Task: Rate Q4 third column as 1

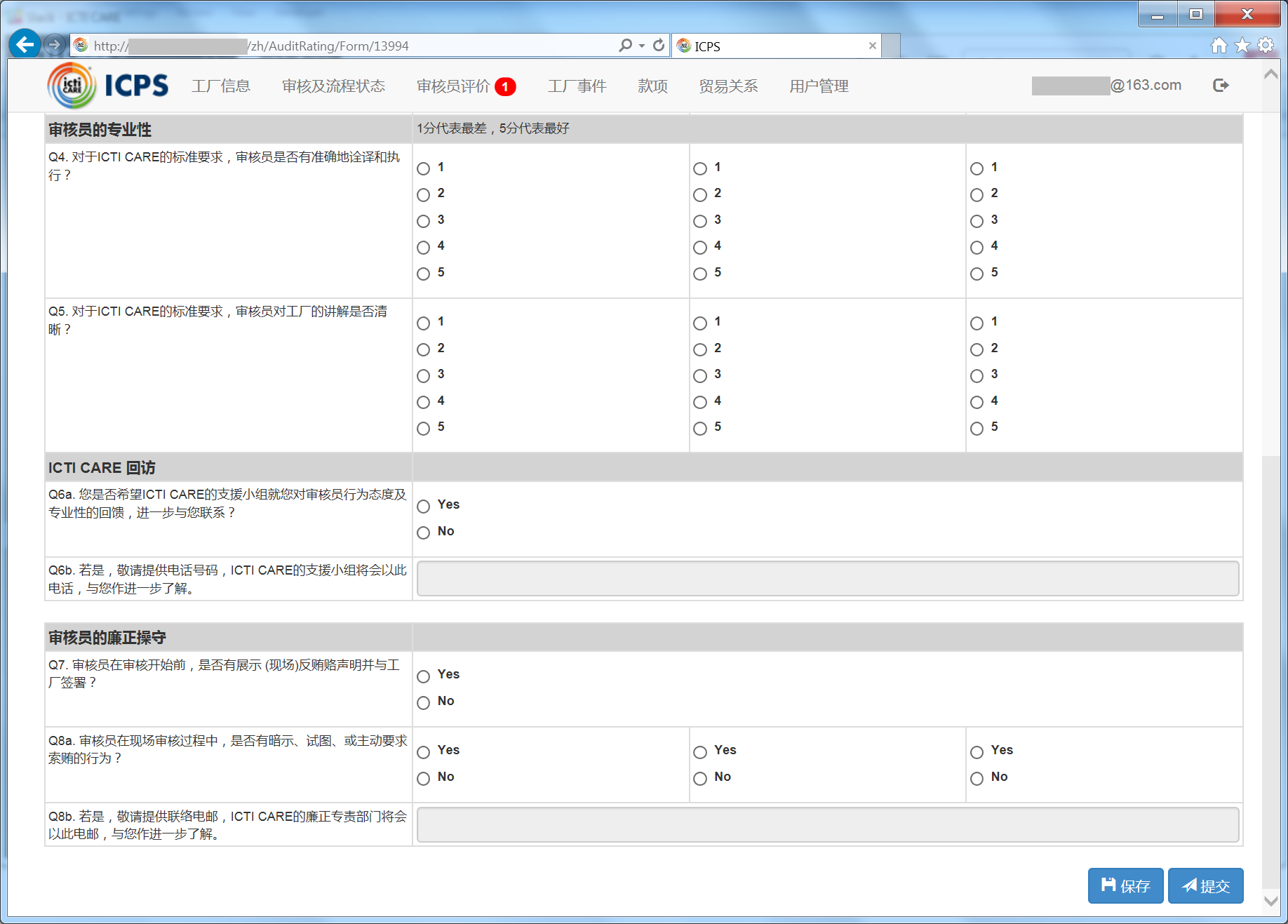Action: tap(977, 168)
